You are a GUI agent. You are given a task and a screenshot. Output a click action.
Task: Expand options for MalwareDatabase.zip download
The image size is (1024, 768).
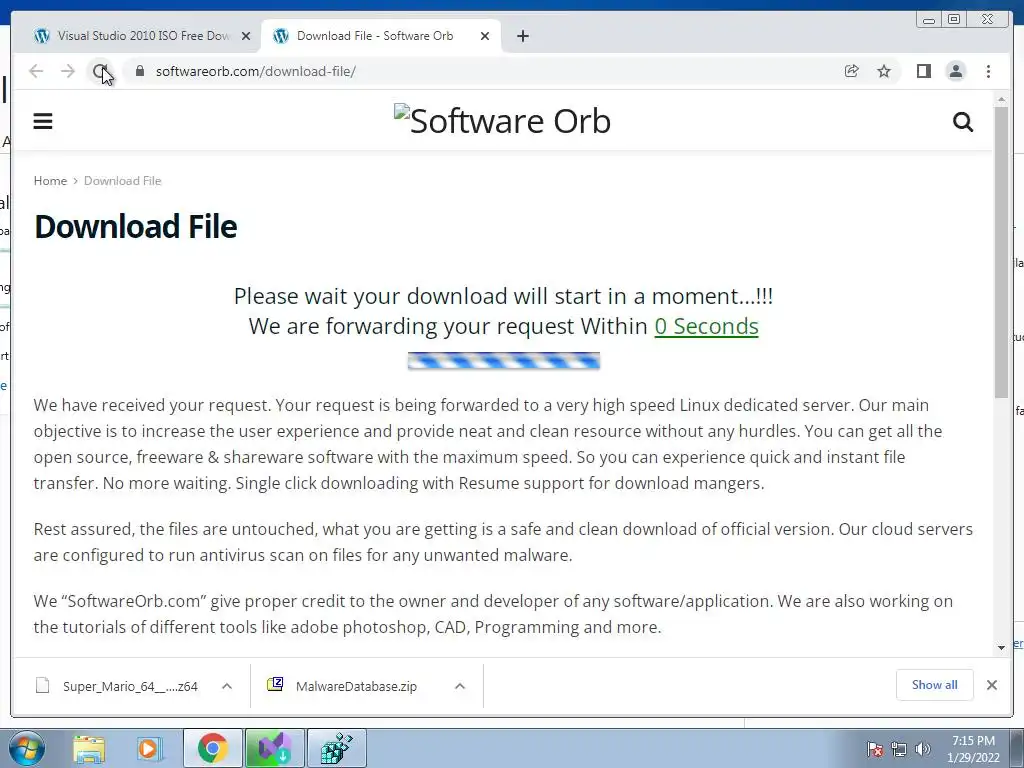point(460,686)
